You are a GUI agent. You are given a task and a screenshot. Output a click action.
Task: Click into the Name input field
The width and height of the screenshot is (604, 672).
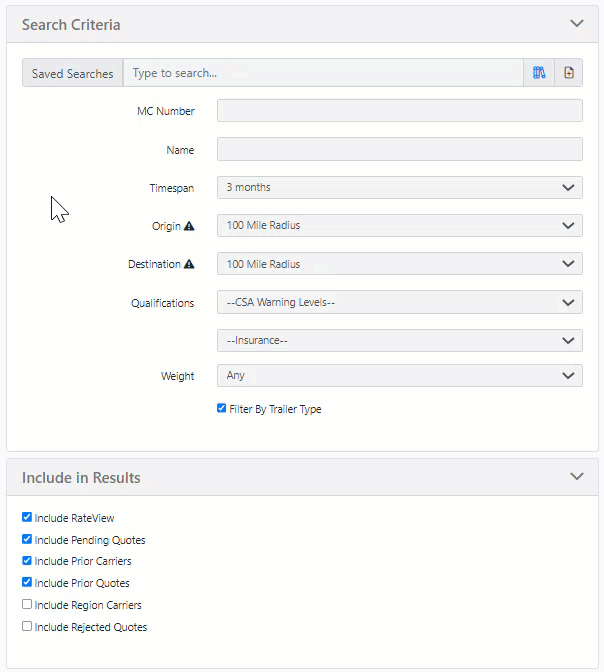[400, 149]
